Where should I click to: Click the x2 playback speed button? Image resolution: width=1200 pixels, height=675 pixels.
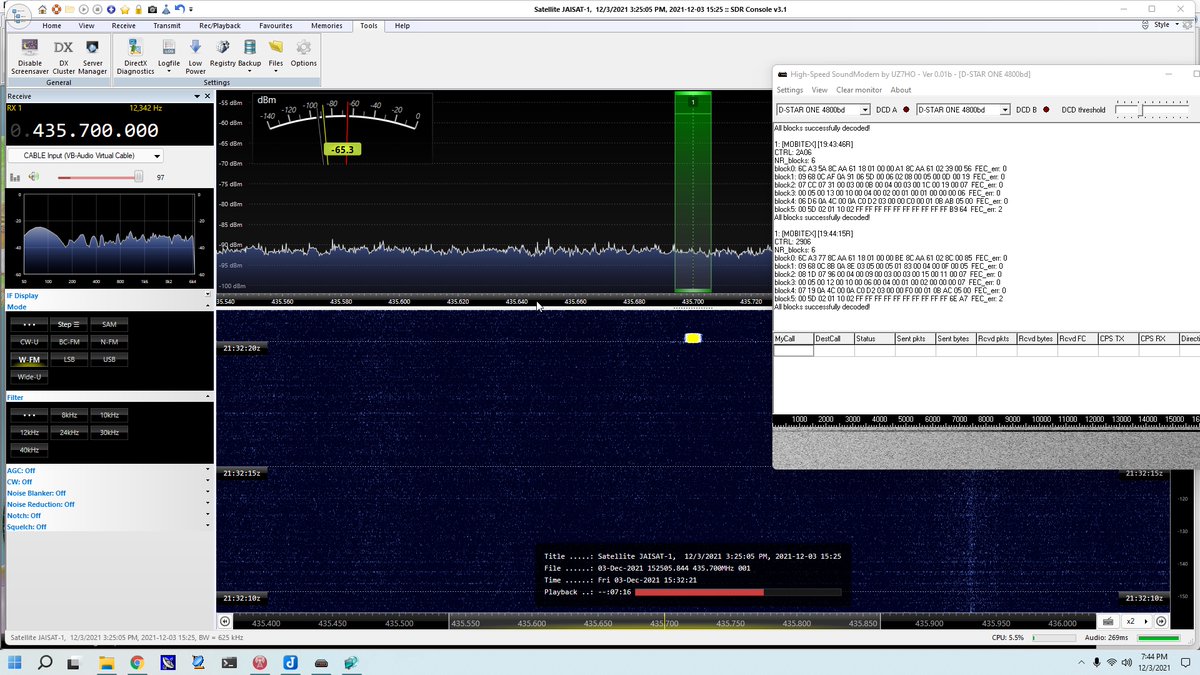[1132, 621]
